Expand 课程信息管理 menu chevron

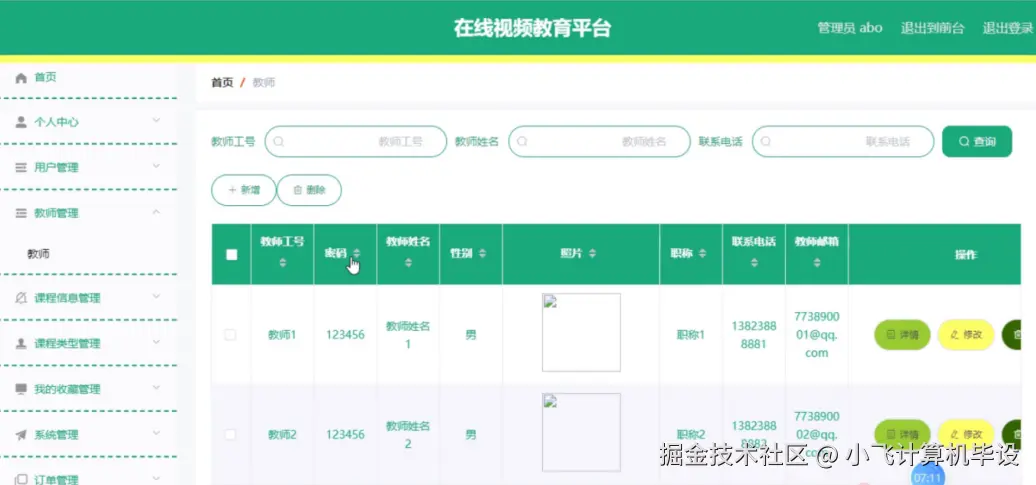(x=156, y=297)
